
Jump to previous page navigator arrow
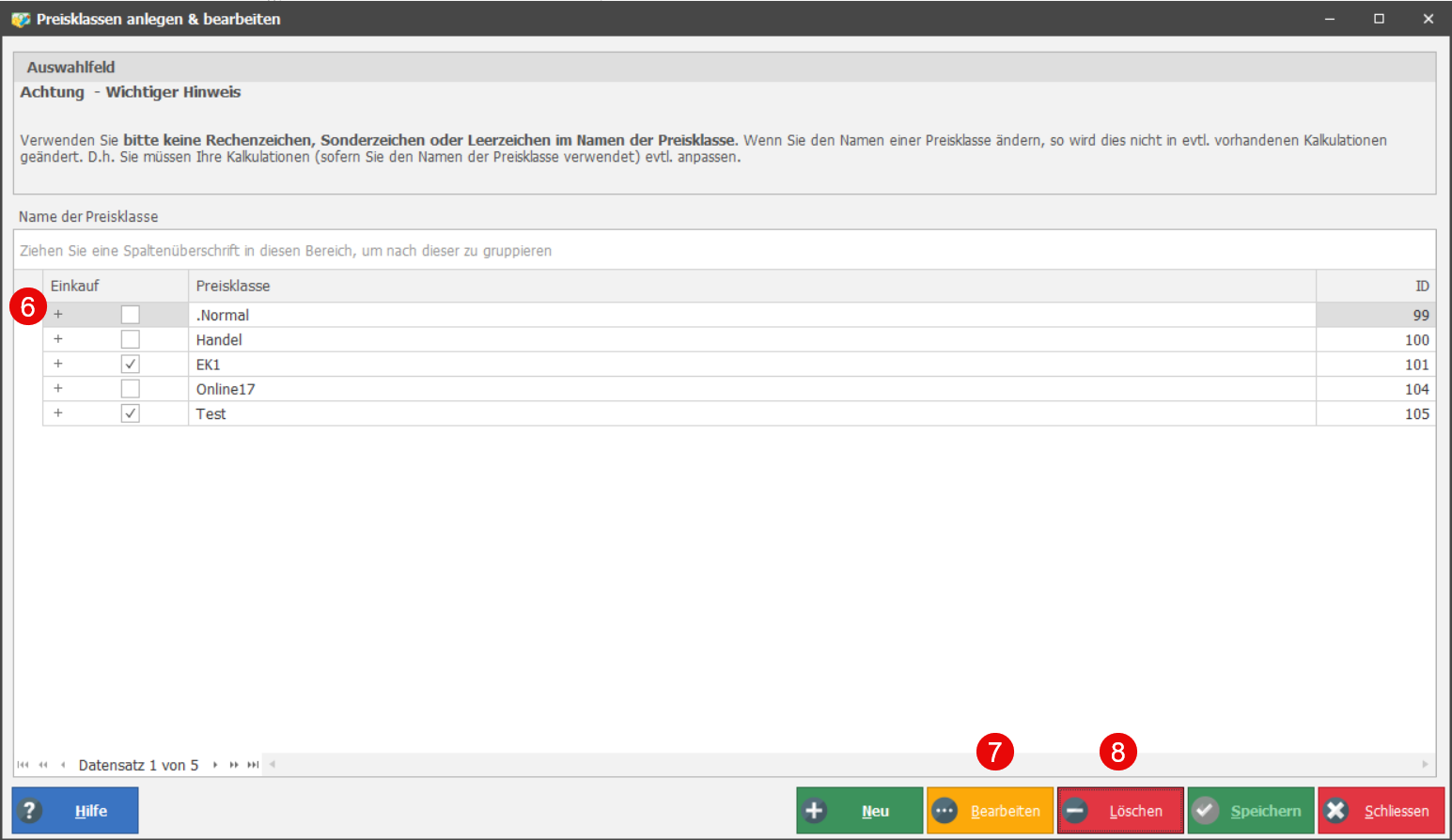(43, 765)
